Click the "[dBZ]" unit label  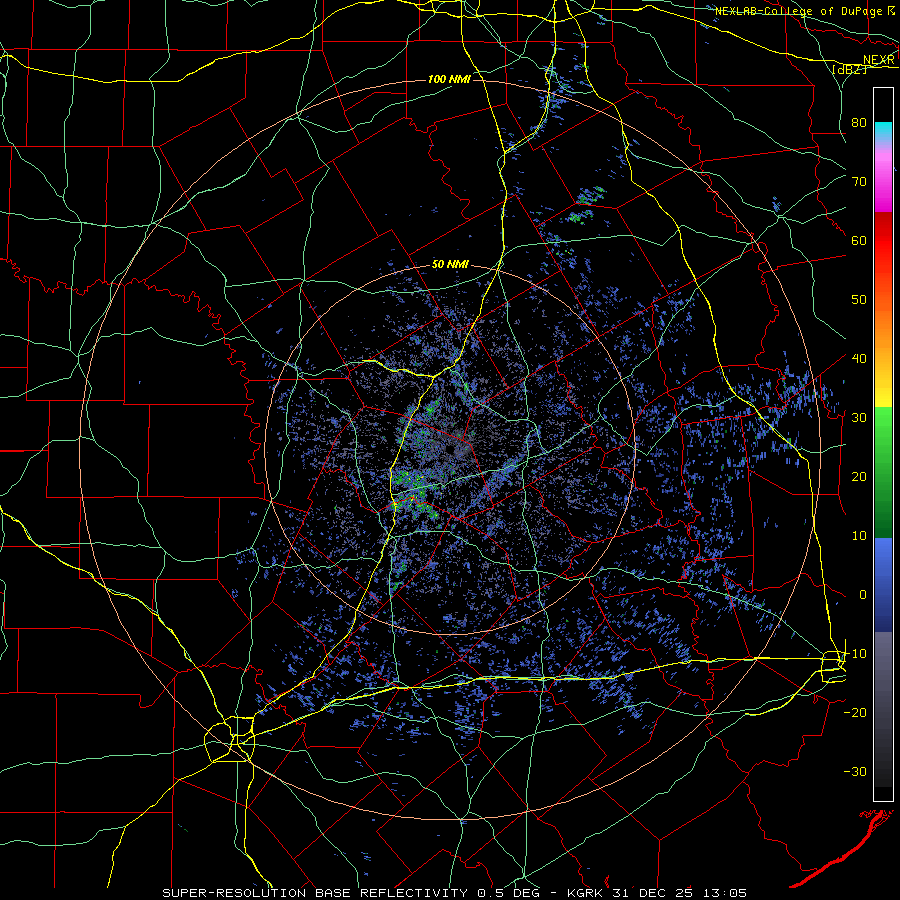click(849, 69)
